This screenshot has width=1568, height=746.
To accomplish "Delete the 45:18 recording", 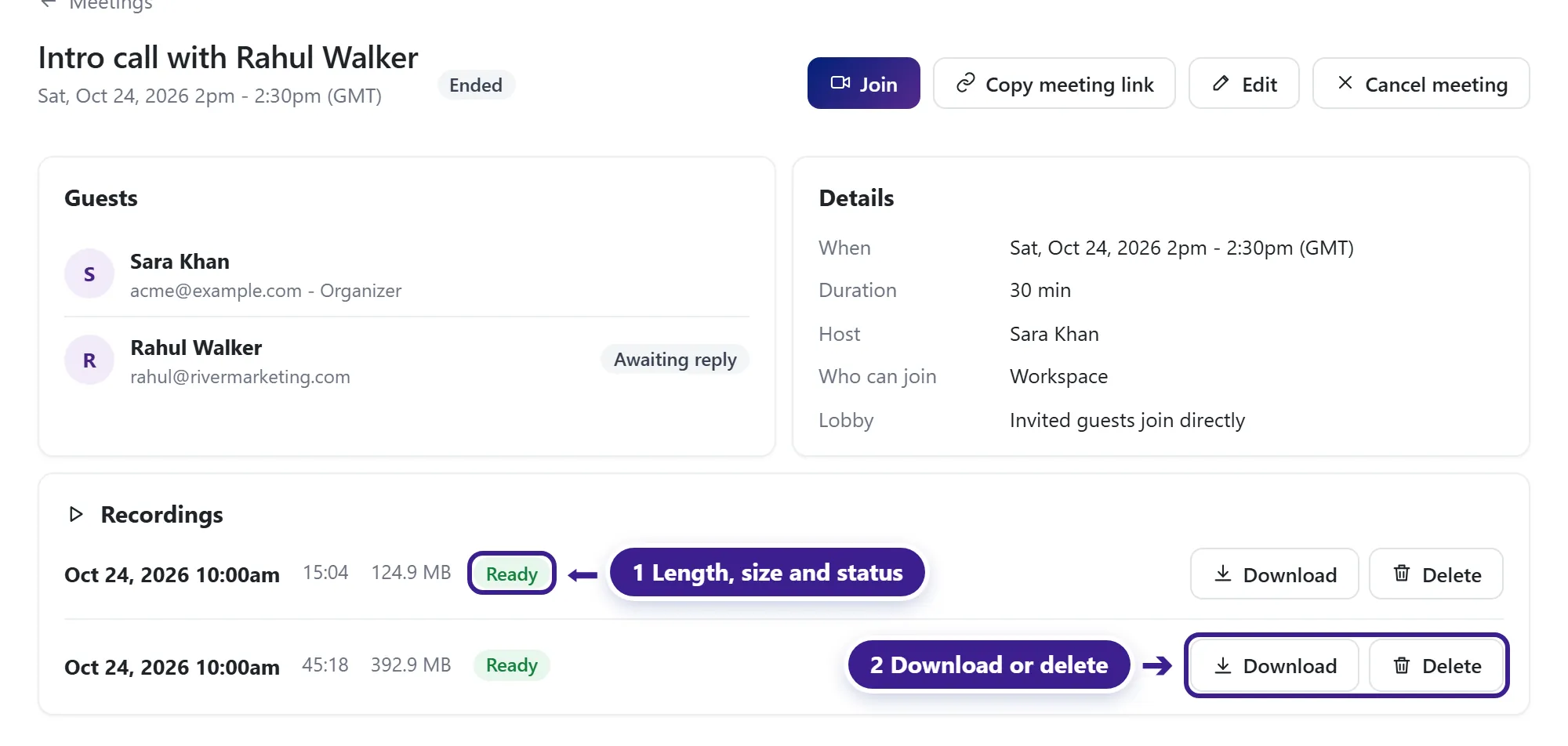I will click(x=1436, y=665).
